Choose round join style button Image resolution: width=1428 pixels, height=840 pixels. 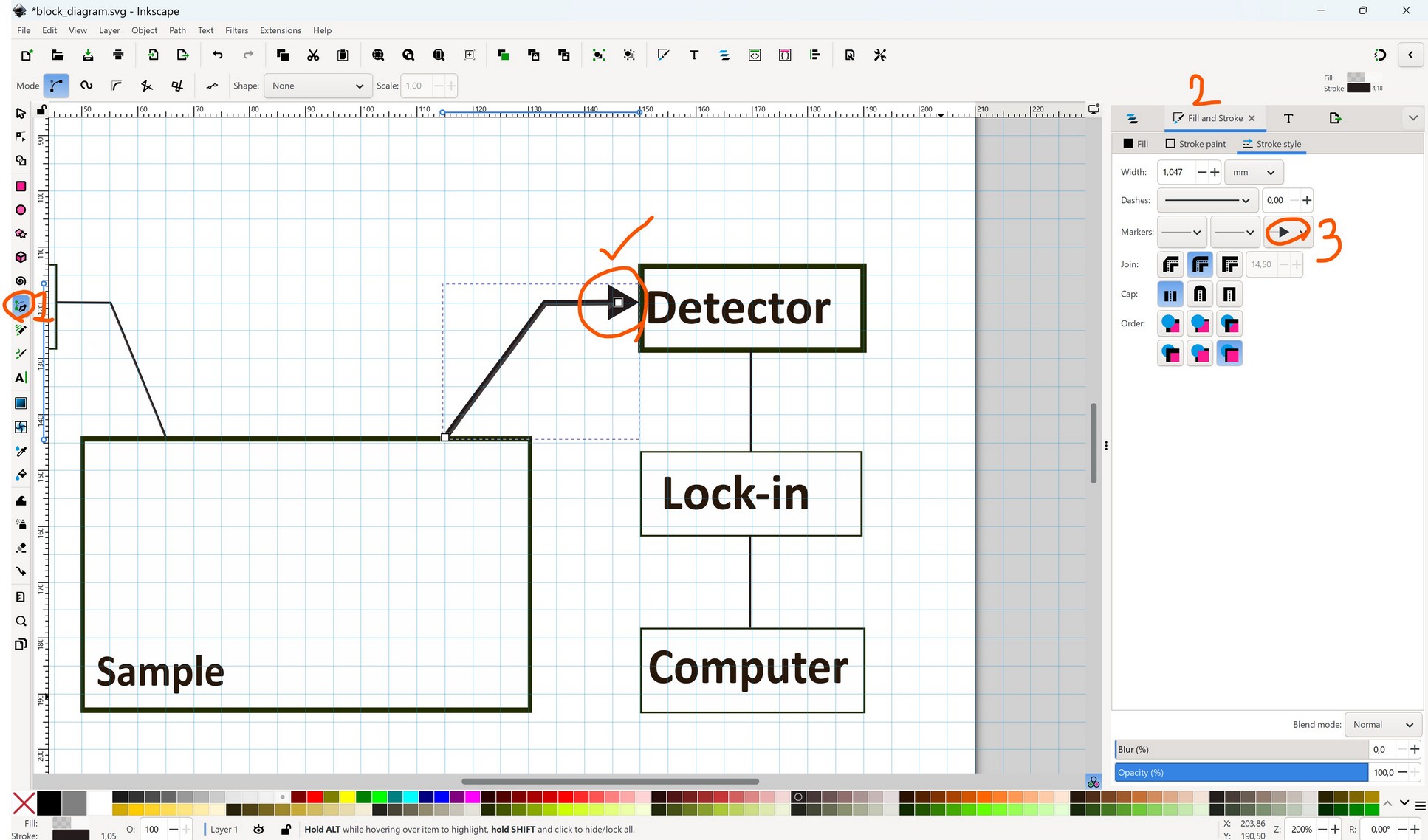click(x=1200, y=264)
